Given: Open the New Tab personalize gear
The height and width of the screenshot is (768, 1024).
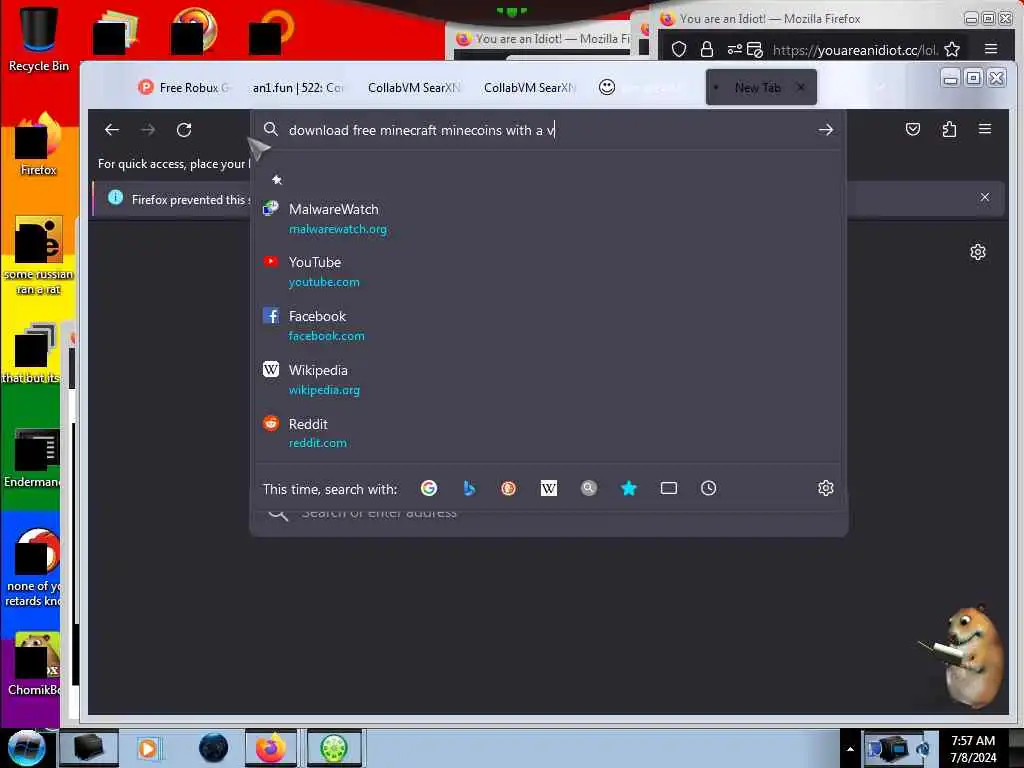Looking at the screenshot, I should click(x=978, y=252).
